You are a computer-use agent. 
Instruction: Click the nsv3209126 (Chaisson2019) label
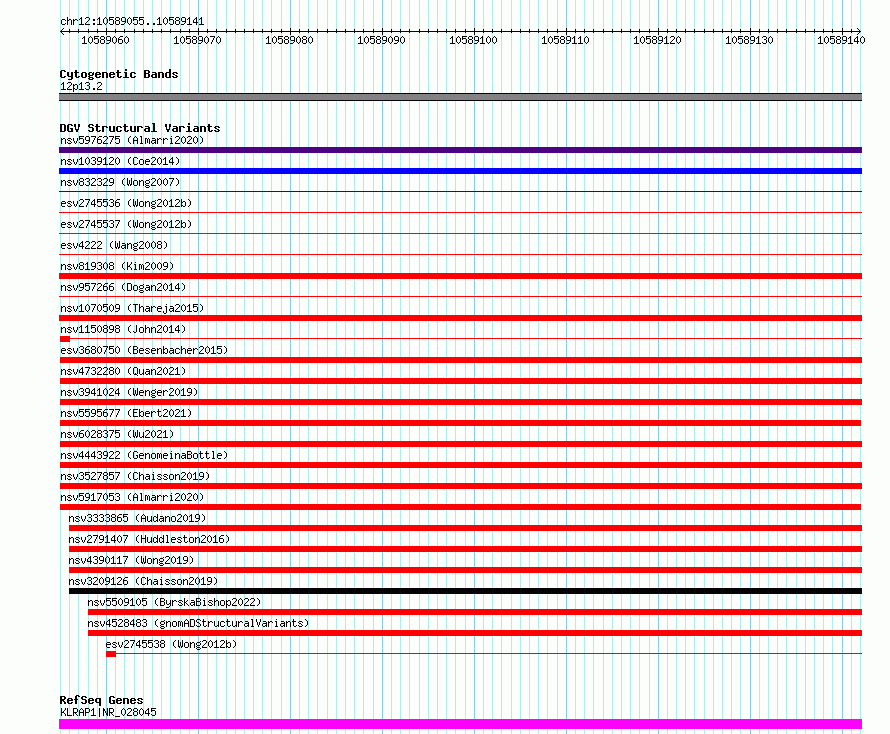[143, 581]
